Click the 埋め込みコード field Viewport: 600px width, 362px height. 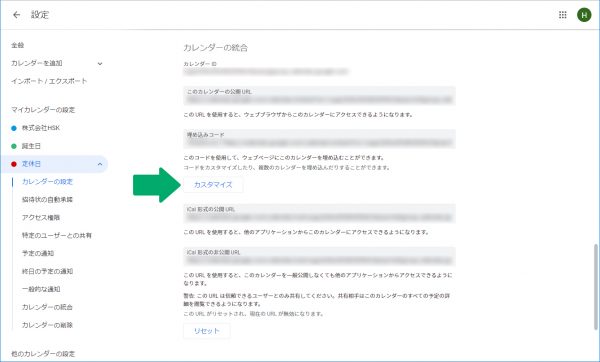[x=319, y=139]
